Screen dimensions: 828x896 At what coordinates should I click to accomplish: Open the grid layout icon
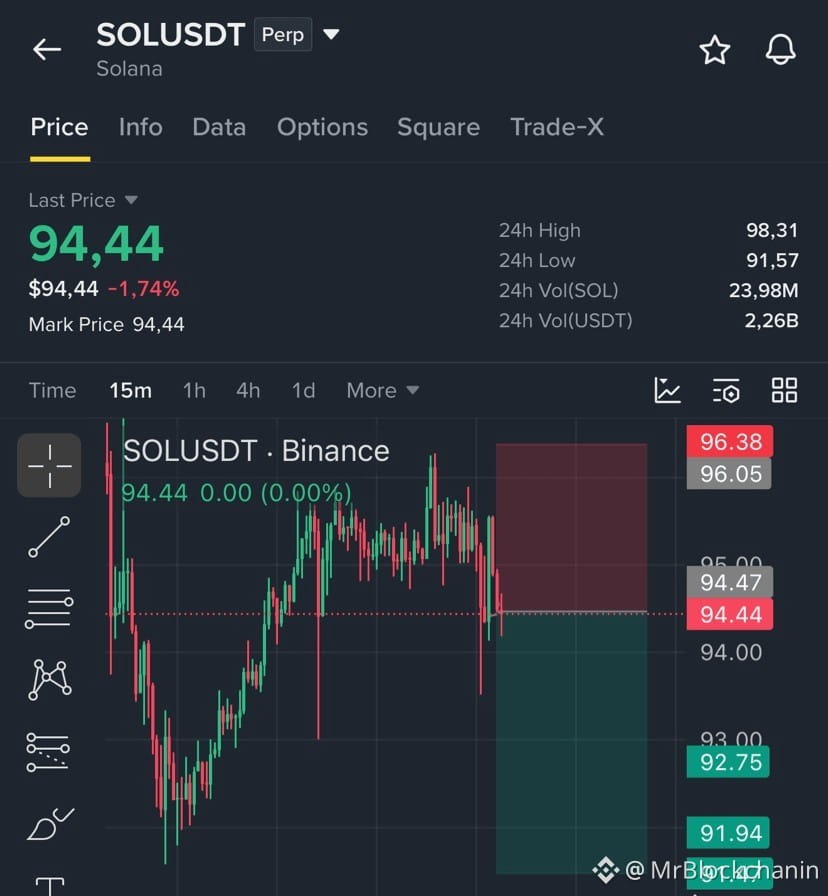coord(784,390)
